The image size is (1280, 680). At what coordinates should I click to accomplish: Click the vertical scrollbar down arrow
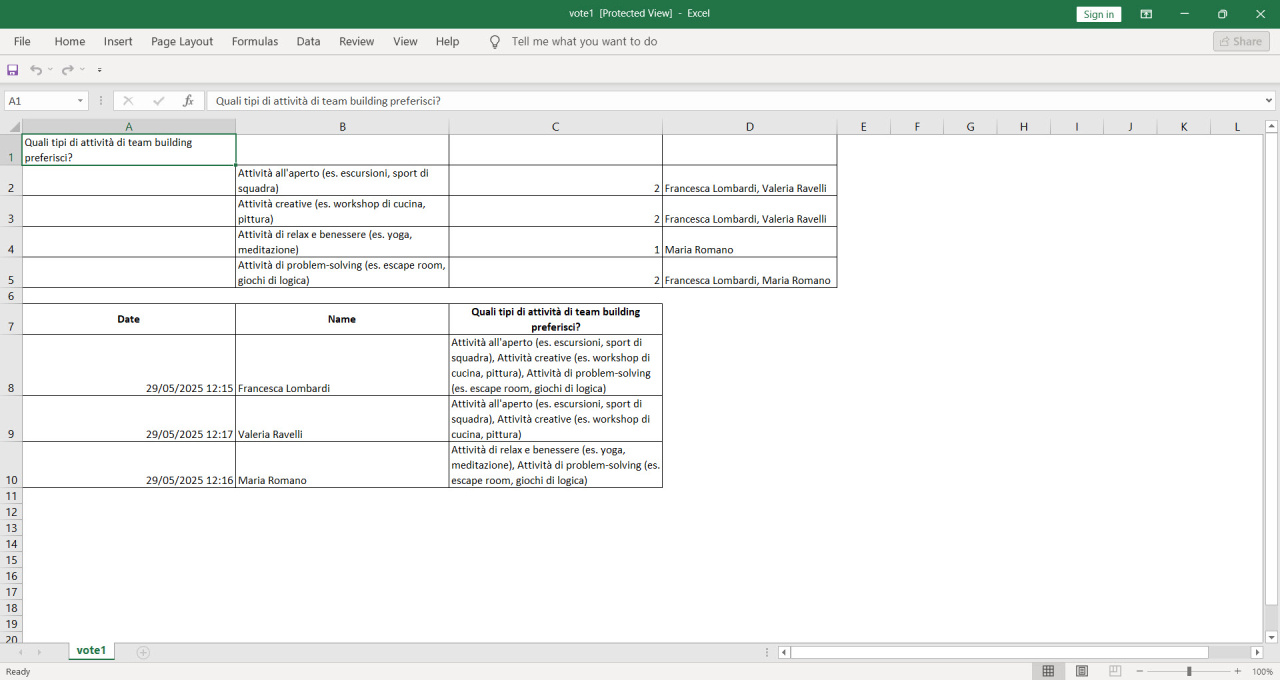pos(1271,637)
